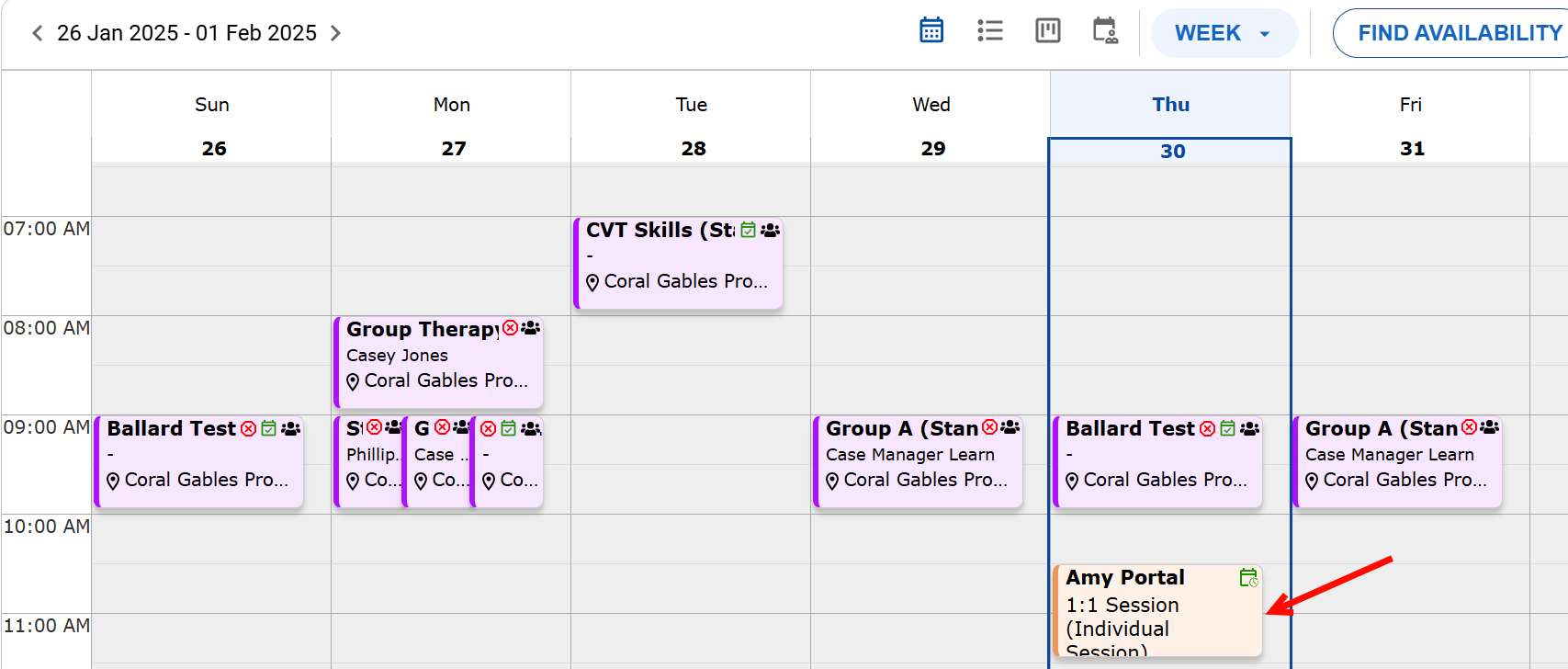Open the WEEK view dropdown
The height and width of the screenshot is (669, 1568).
point(1223,33)
